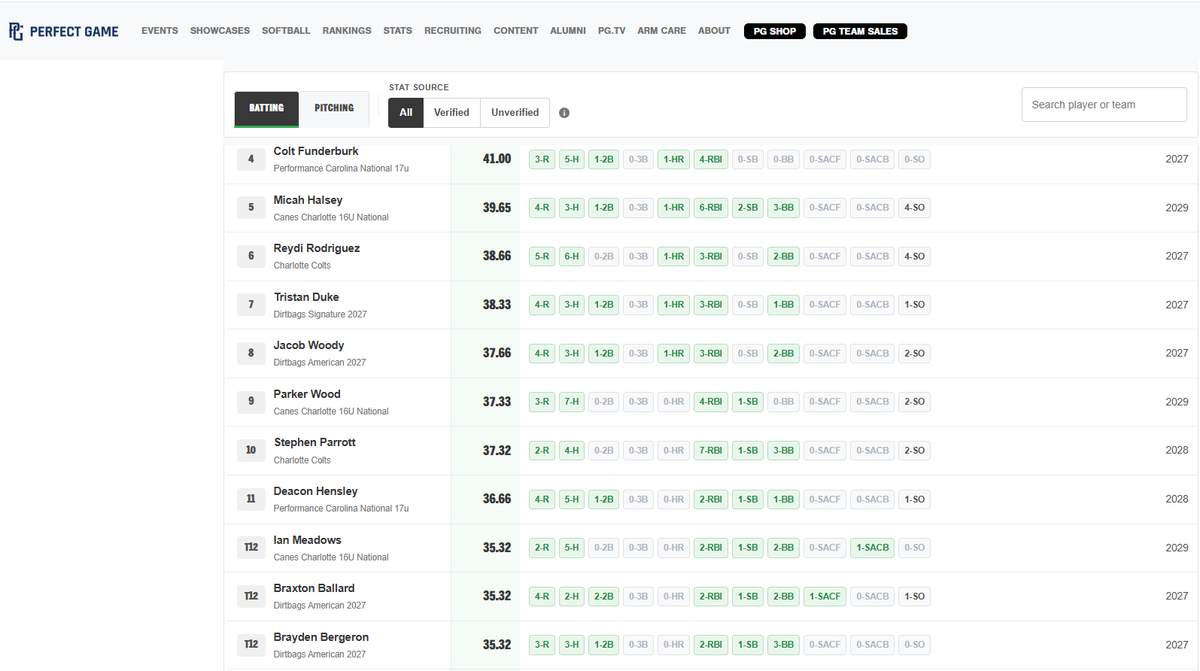Screen dimensions: 1200x671
Task: Visit the Alumni section
Action: [x=568, y=31]
